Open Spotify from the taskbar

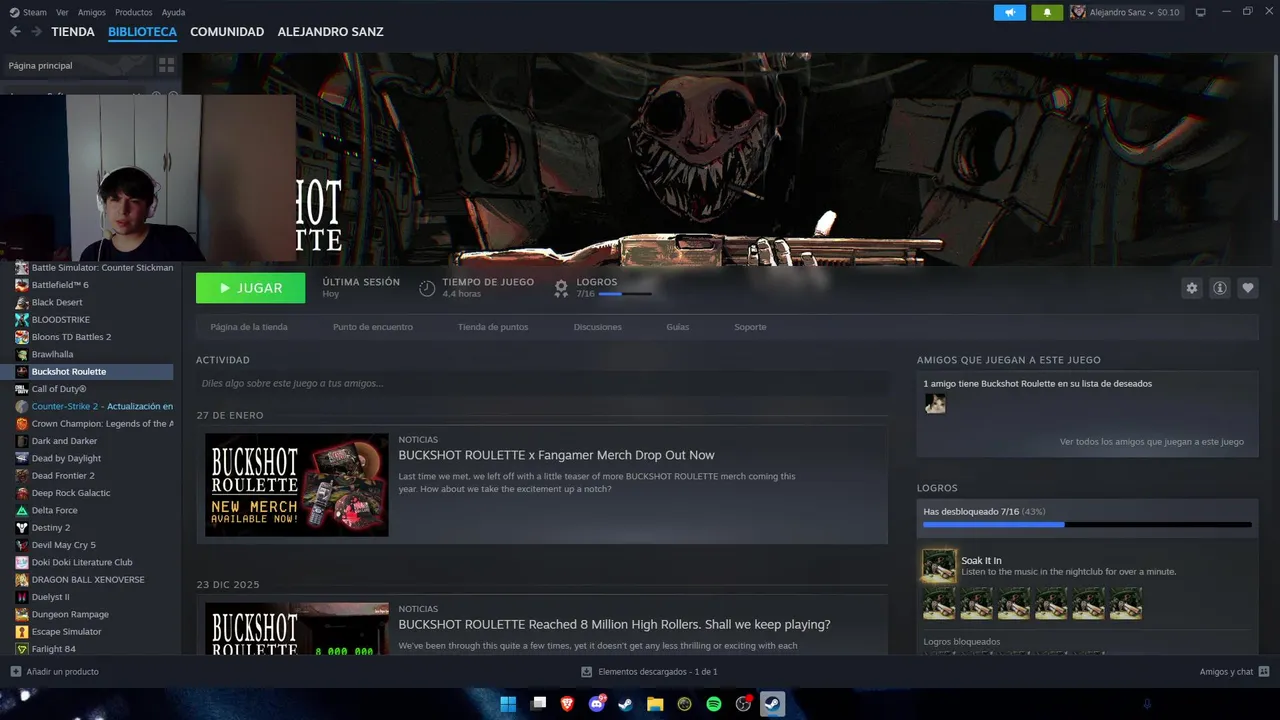click(x=714, y=704)
